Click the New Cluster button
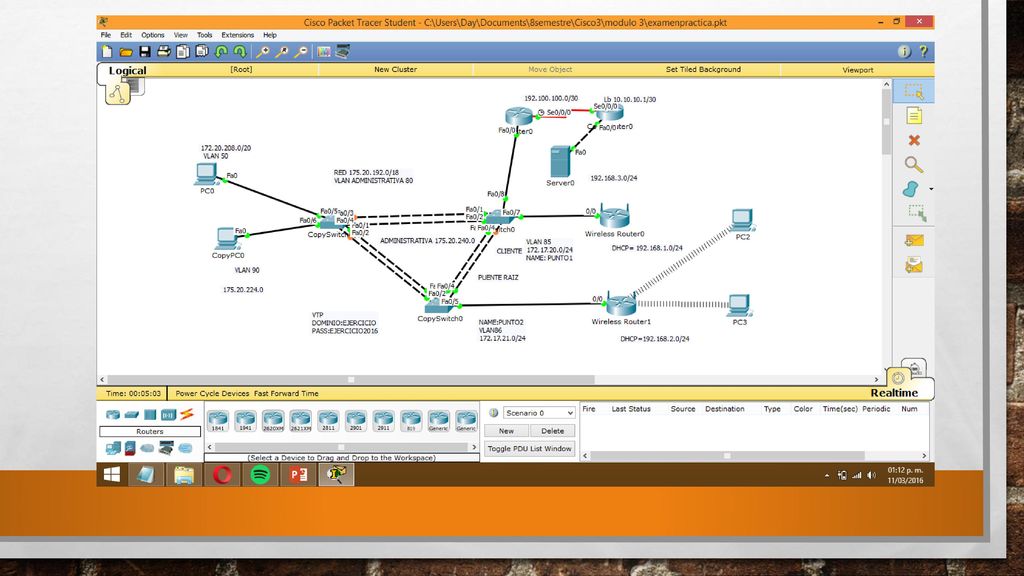The image size is (1024, 576). 395,69
